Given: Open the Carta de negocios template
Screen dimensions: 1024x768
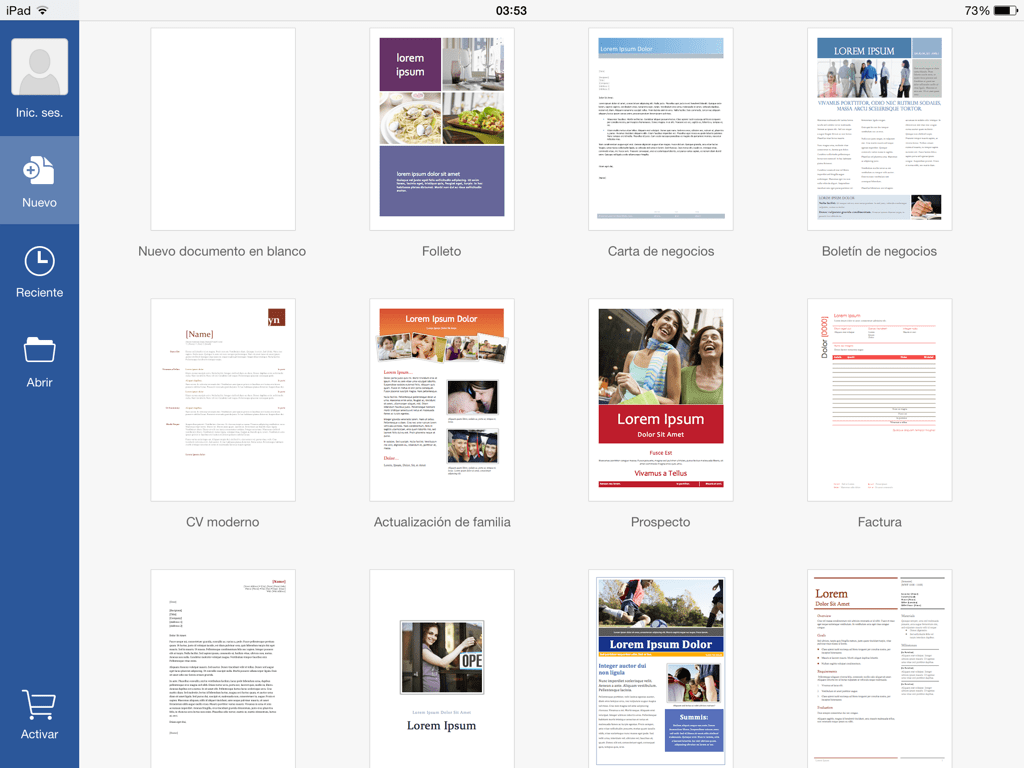Looking at the screenshot, I should (660, 128).
